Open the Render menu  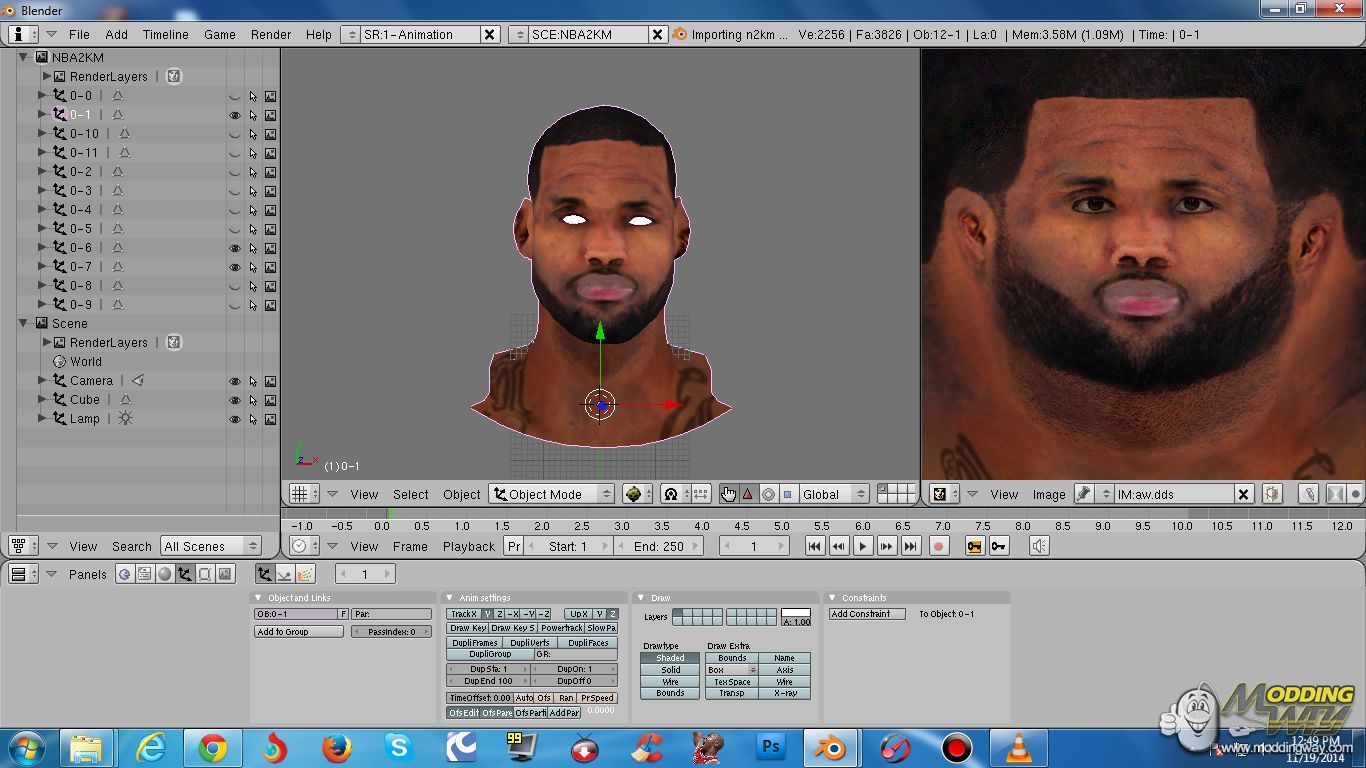(x=271, y=34)
